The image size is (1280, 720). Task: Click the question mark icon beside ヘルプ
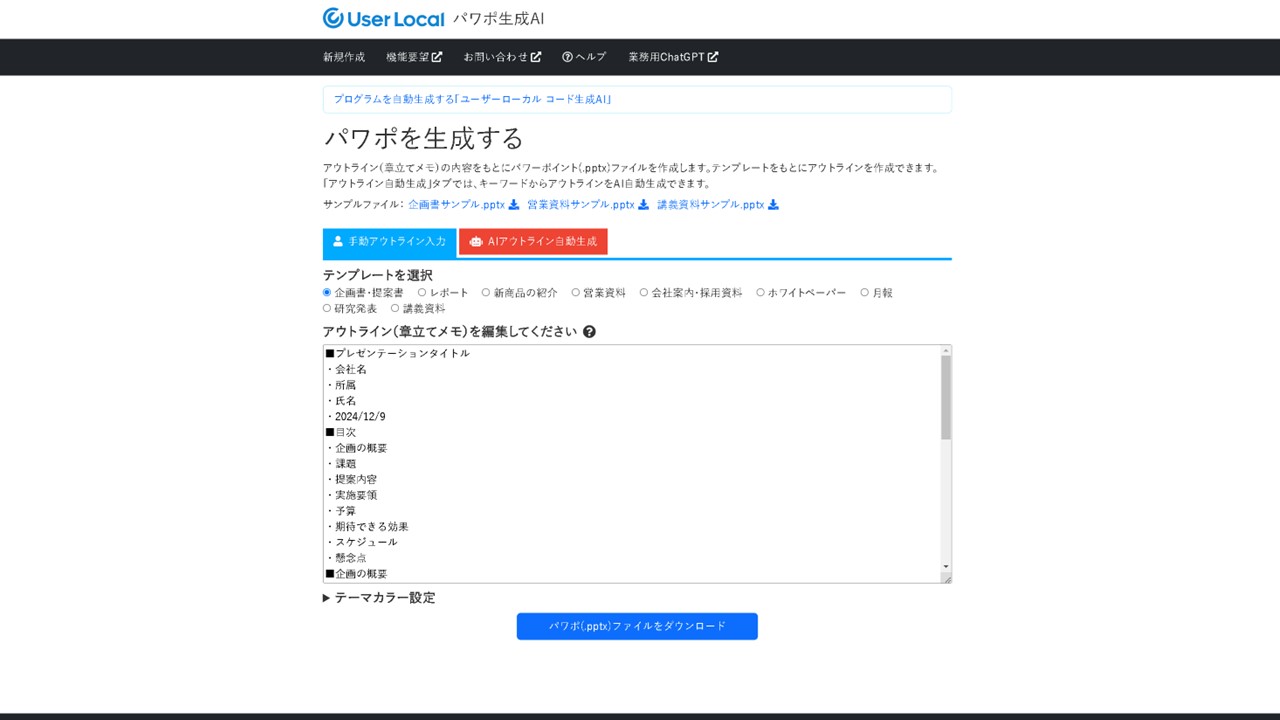coord(567,57)
